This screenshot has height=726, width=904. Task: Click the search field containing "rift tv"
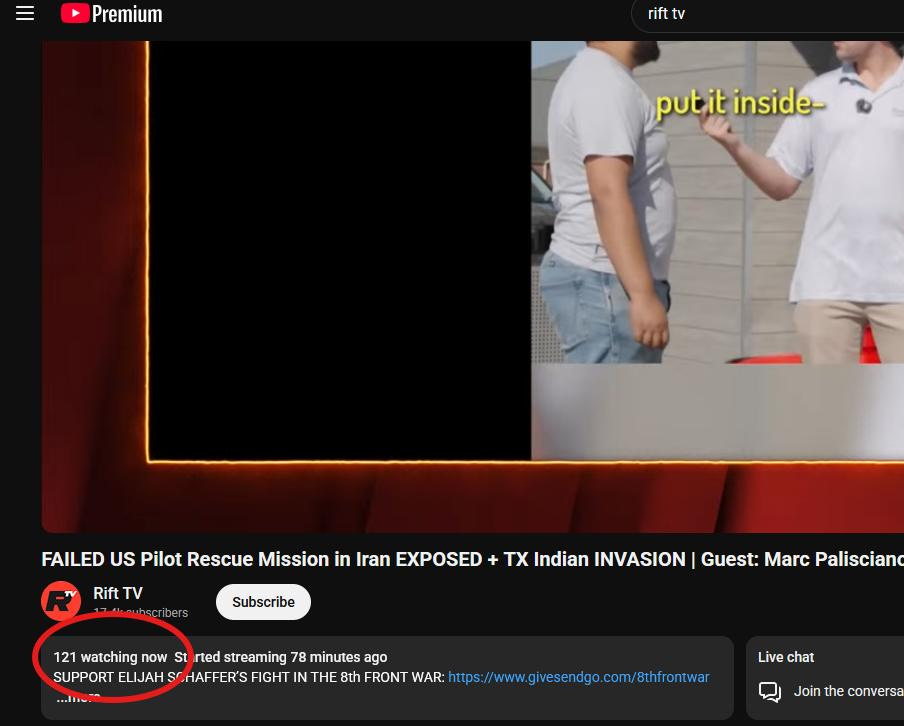click(x=770, y=14)
